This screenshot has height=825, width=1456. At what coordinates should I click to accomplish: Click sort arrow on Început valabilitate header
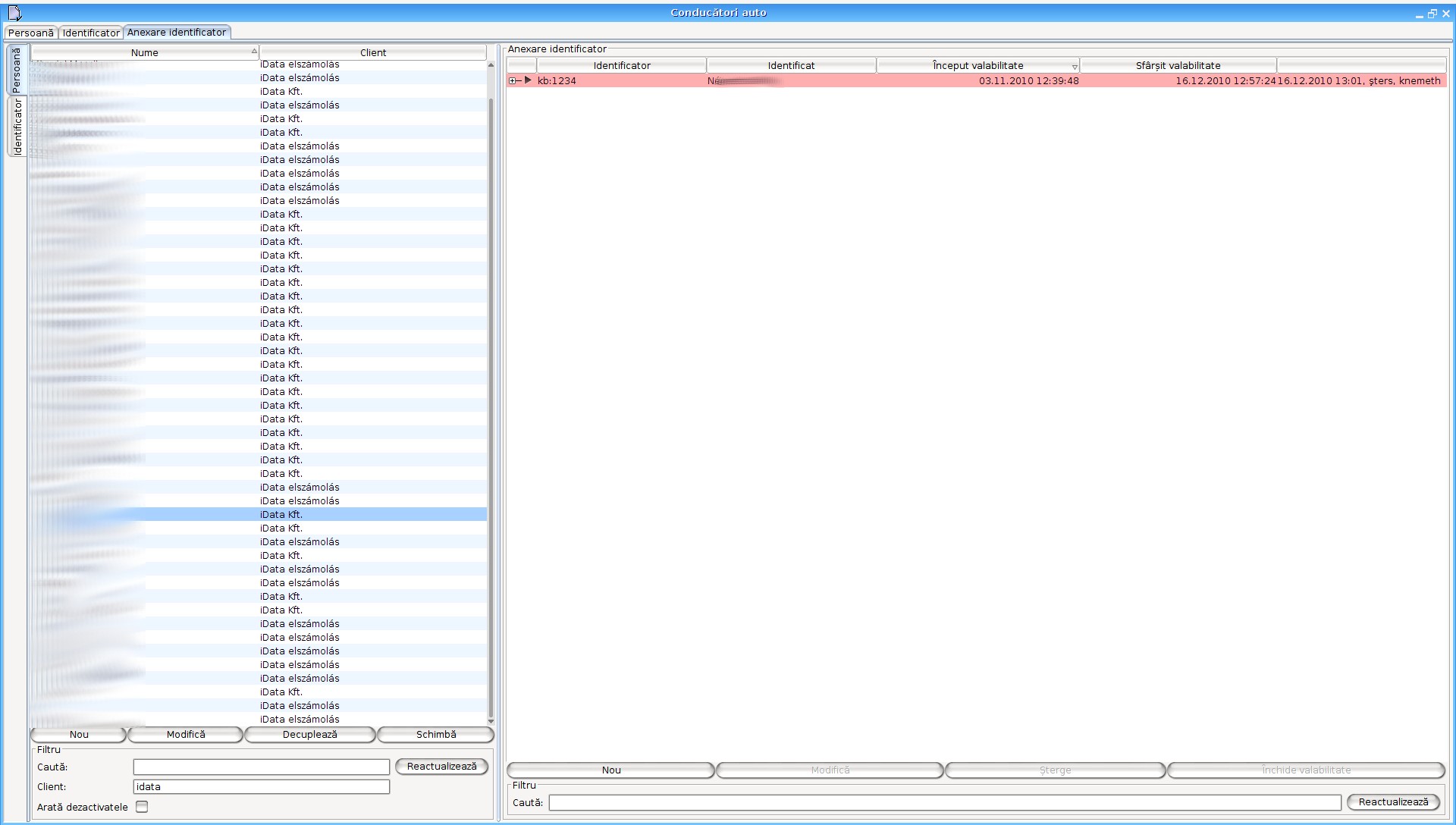[1074, 67]
